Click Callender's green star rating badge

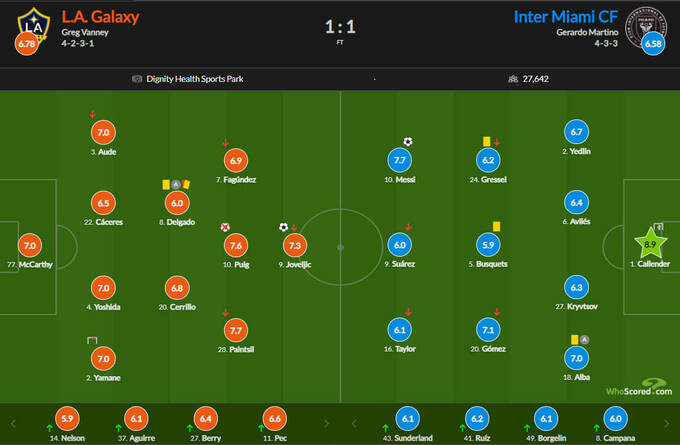pos(650,244)
